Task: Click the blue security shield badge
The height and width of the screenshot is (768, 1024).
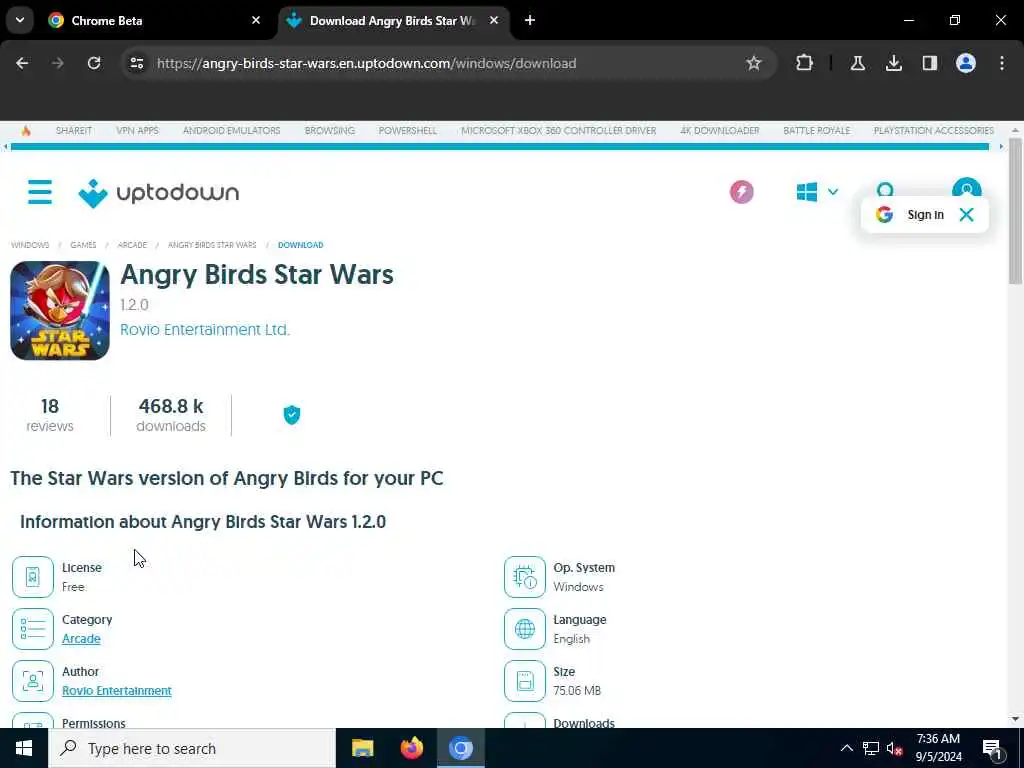Action: [292, 415]
